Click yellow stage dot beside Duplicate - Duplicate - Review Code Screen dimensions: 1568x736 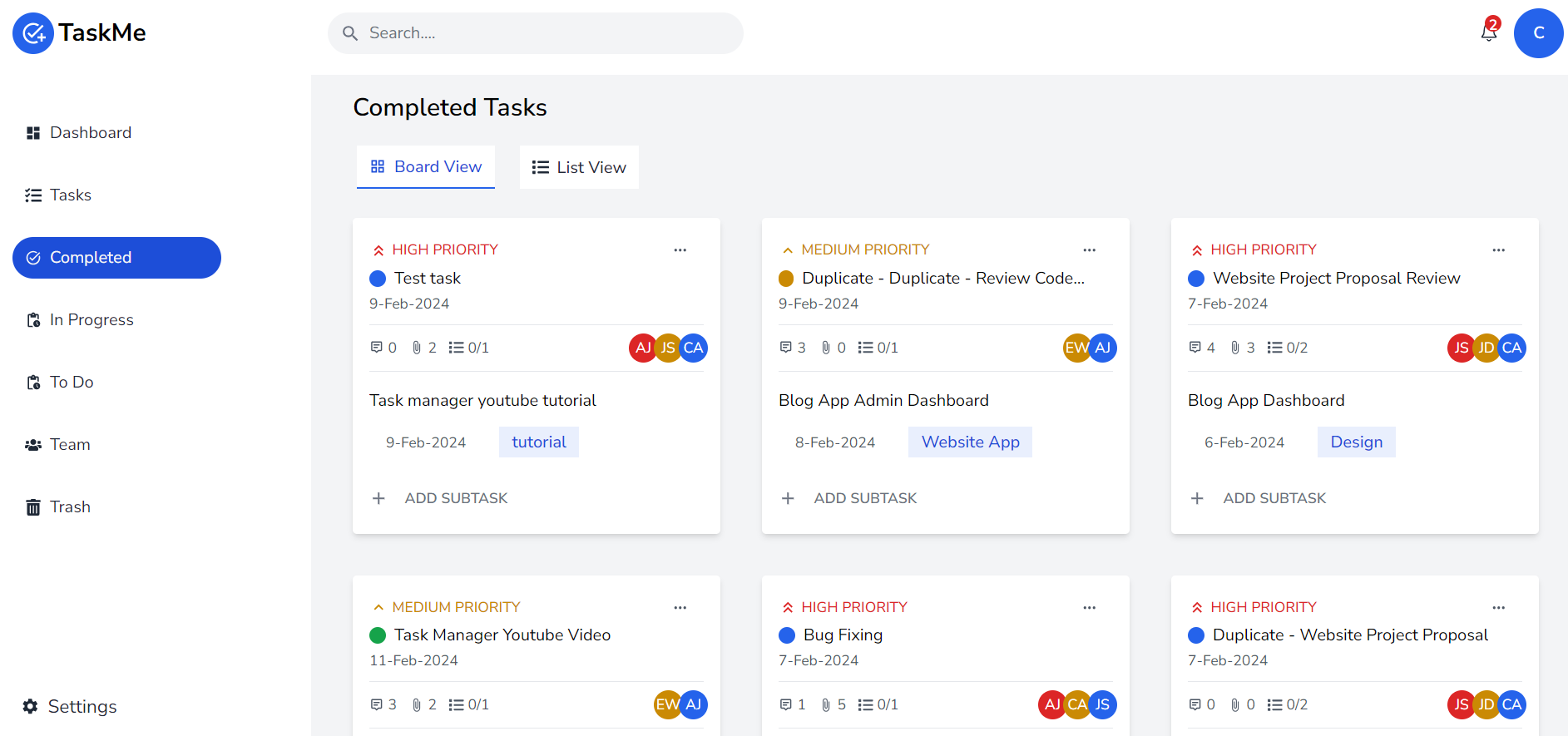pos(786,279)
